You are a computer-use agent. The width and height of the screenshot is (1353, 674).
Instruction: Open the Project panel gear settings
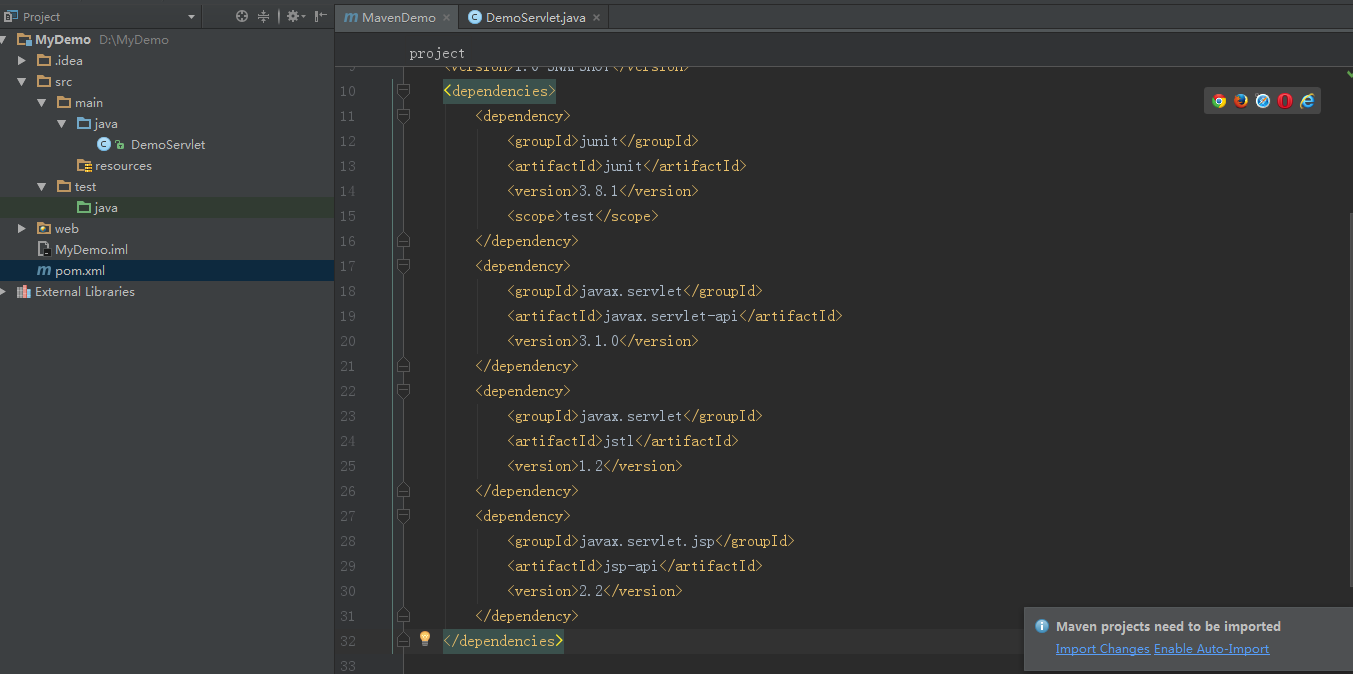pos(293,16)
